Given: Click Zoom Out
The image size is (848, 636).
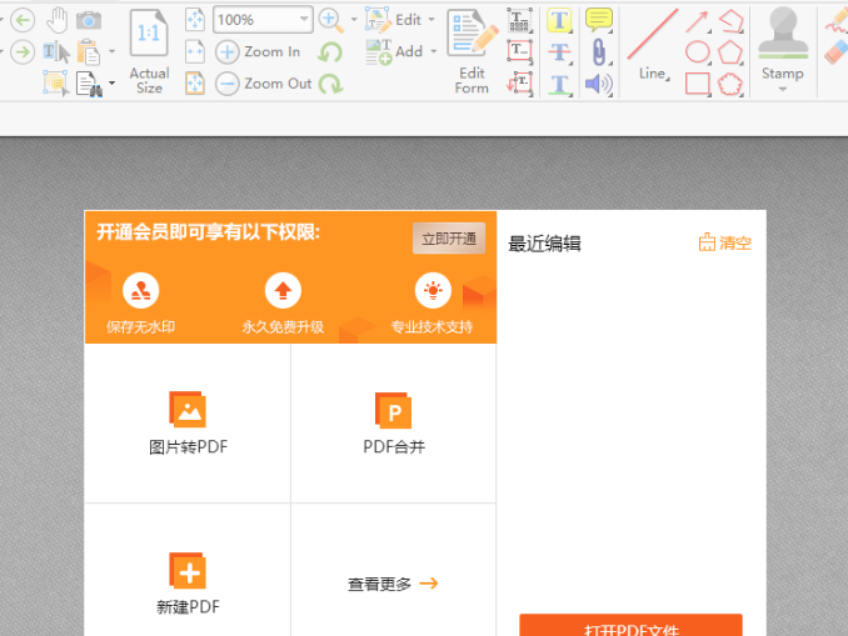Looking at the screenshot, I should tap(264, 84).
